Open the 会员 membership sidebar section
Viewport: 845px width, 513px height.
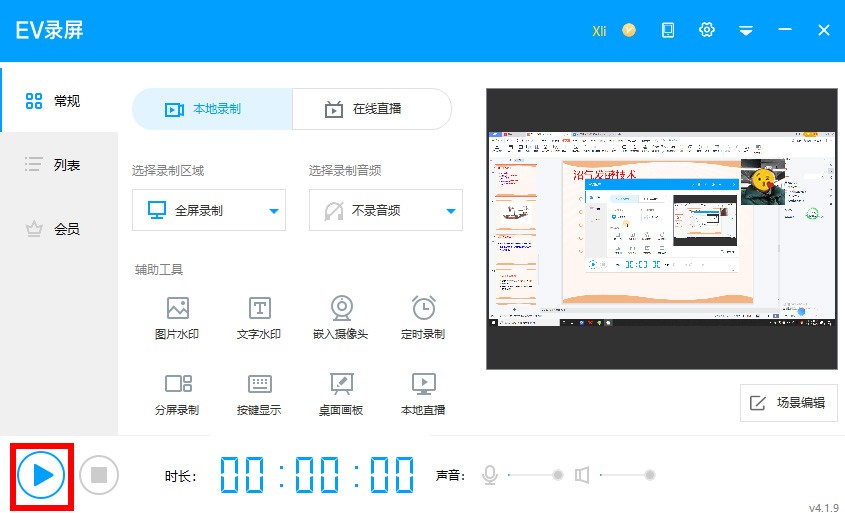pos(59,228)
